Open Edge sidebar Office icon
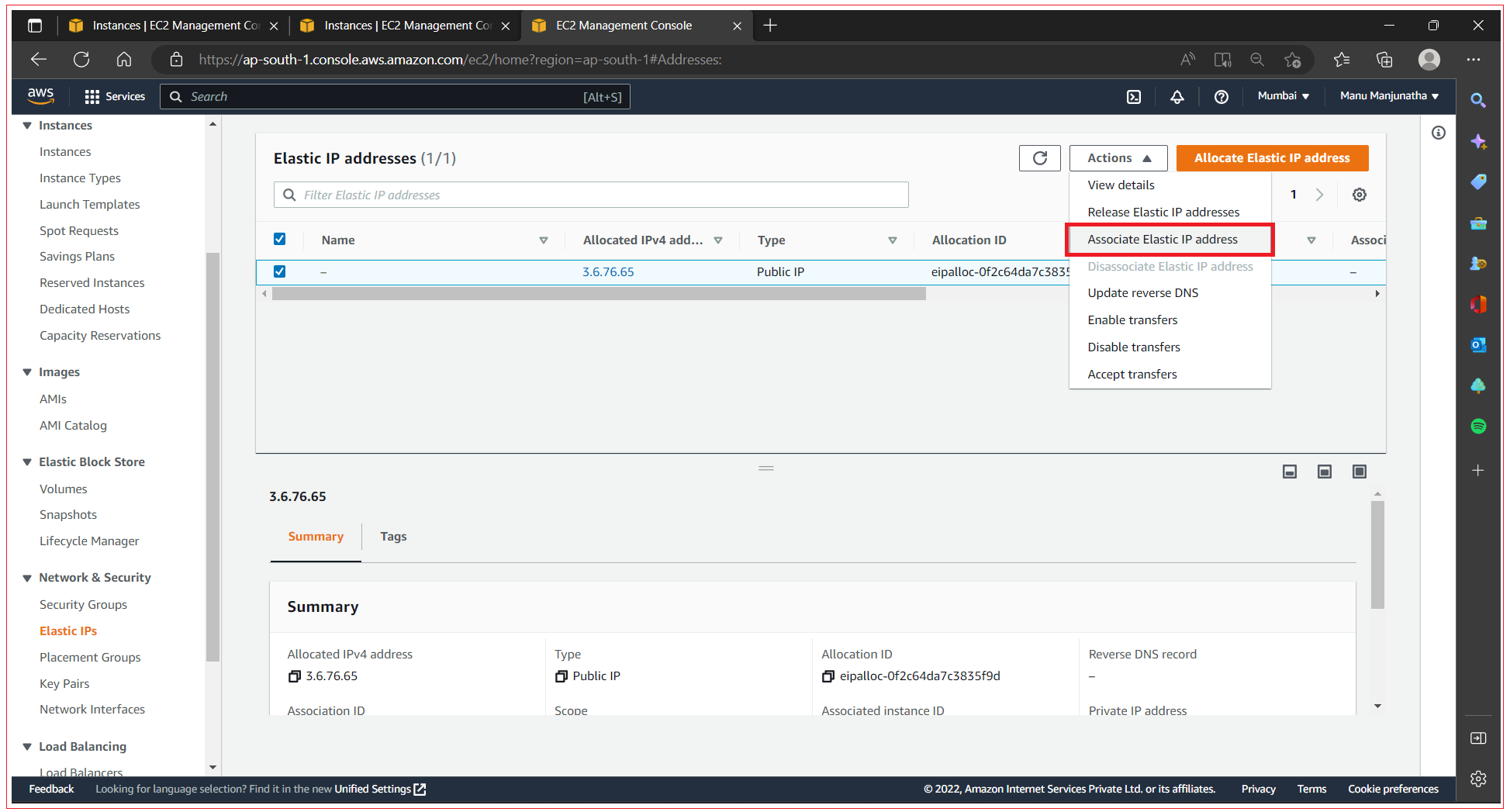Viewport: 1510px width, 812px height. (x=1478, y=304)
